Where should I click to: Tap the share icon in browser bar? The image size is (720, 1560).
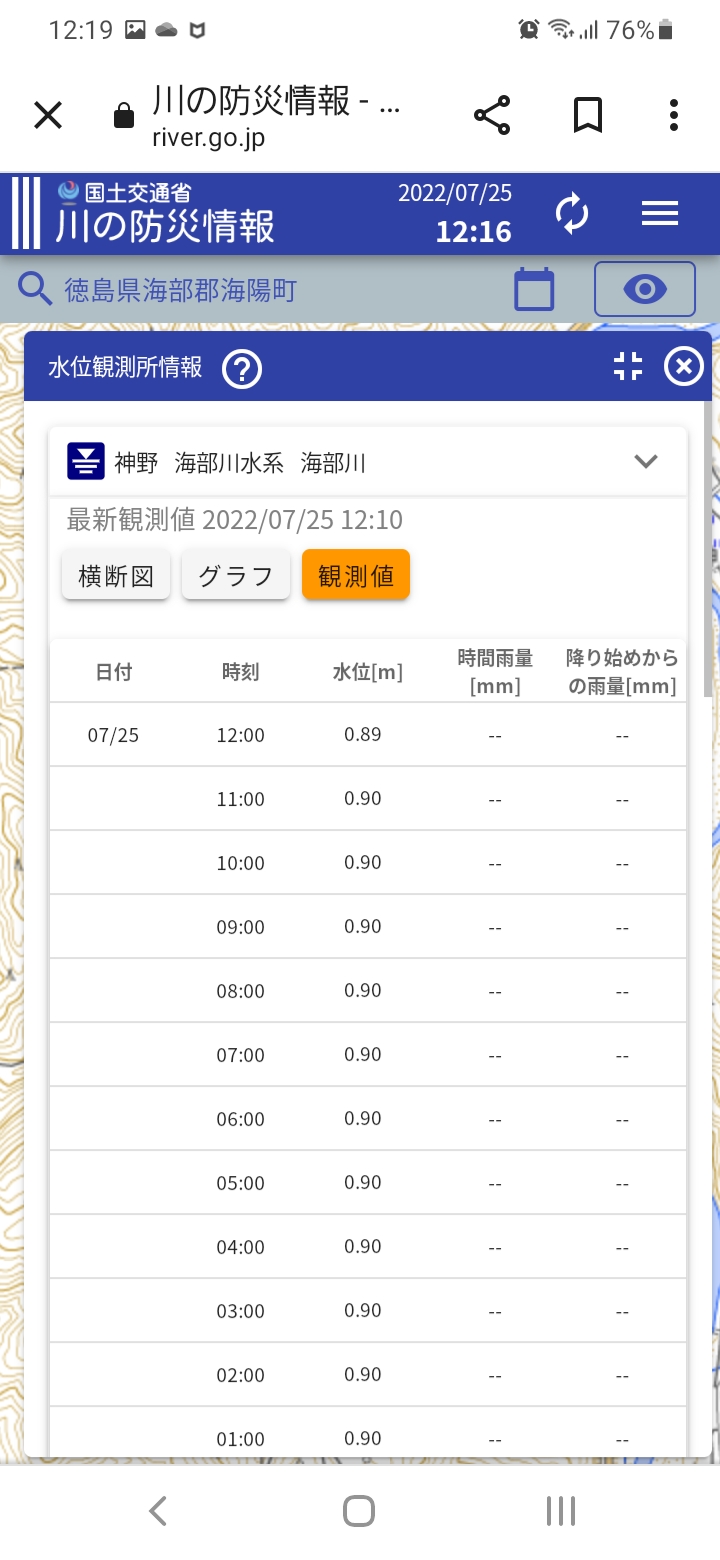pyautogui.click(x=492, y=115)
